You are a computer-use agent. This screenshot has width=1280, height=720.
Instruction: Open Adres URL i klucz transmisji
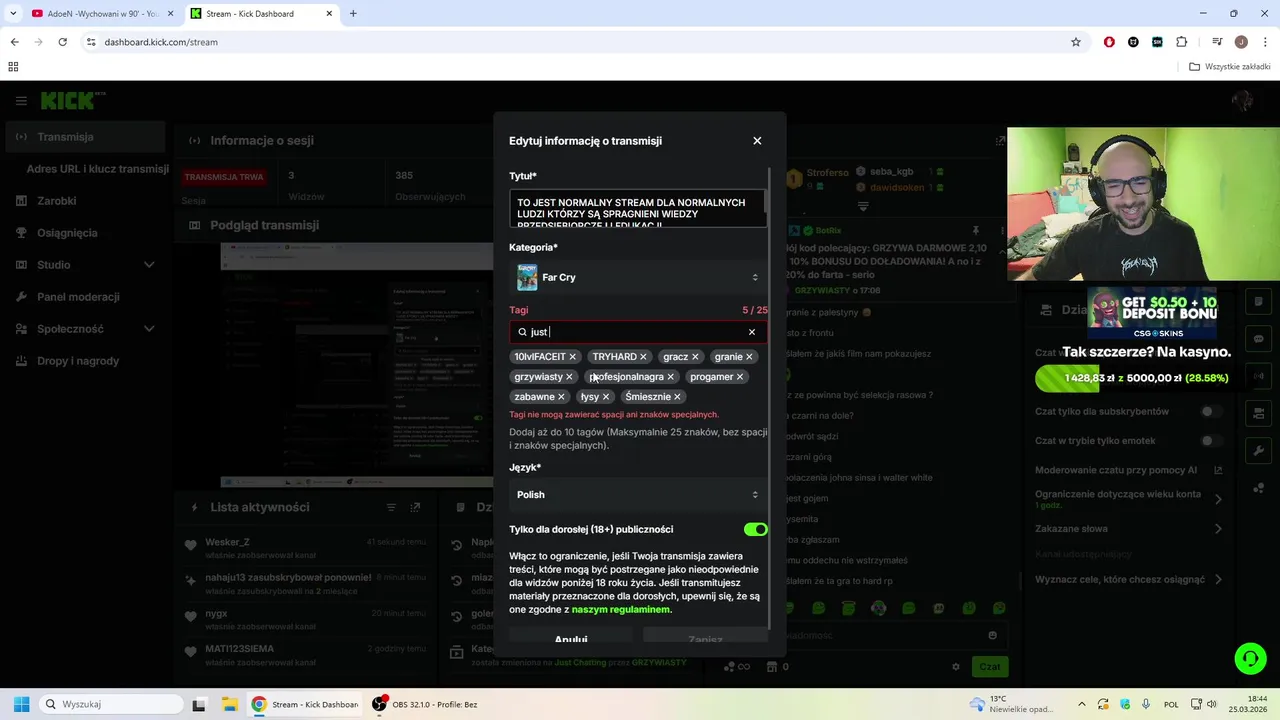[x=97, y=169]
